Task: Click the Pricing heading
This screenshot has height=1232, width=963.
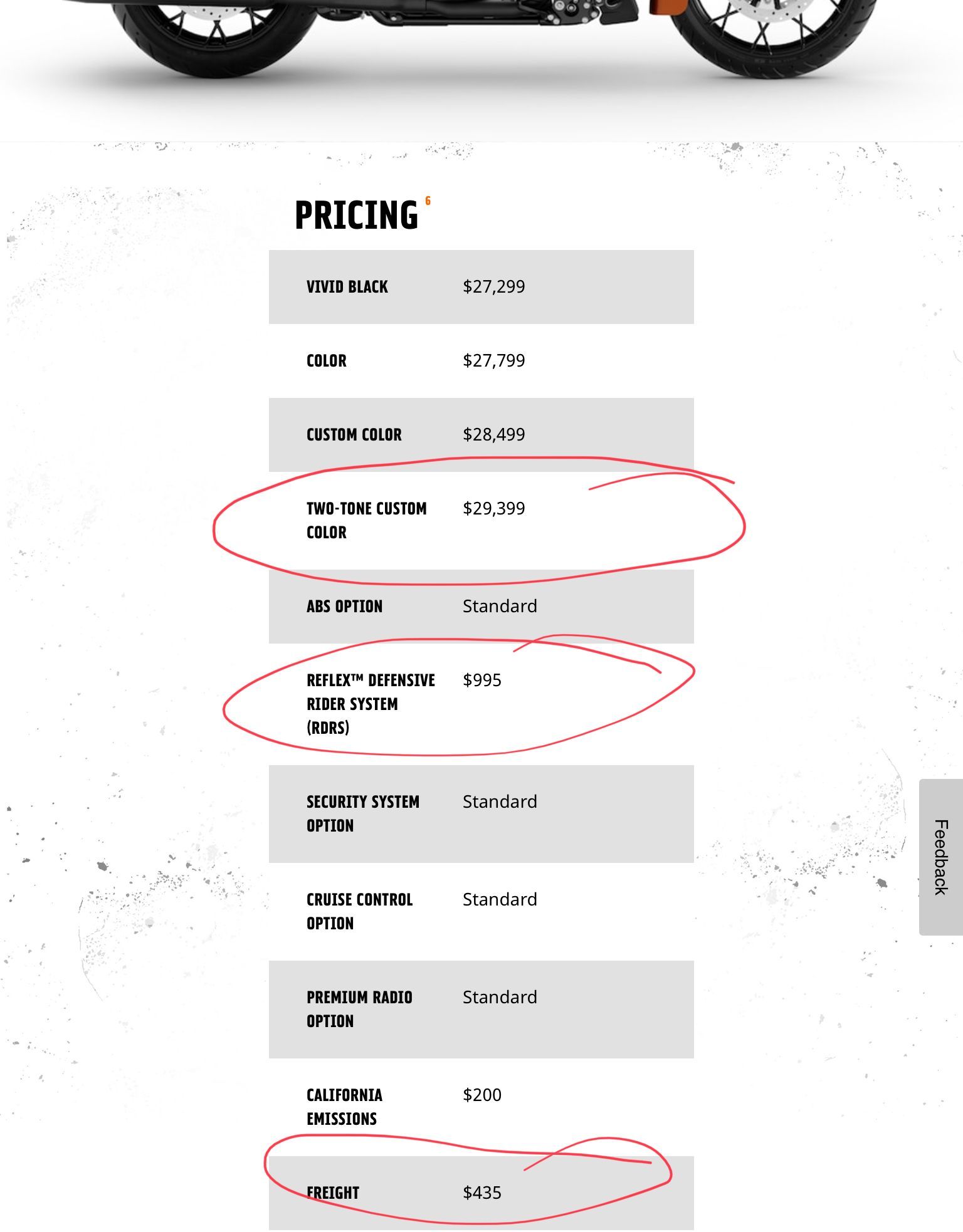Action: (356, 216)
